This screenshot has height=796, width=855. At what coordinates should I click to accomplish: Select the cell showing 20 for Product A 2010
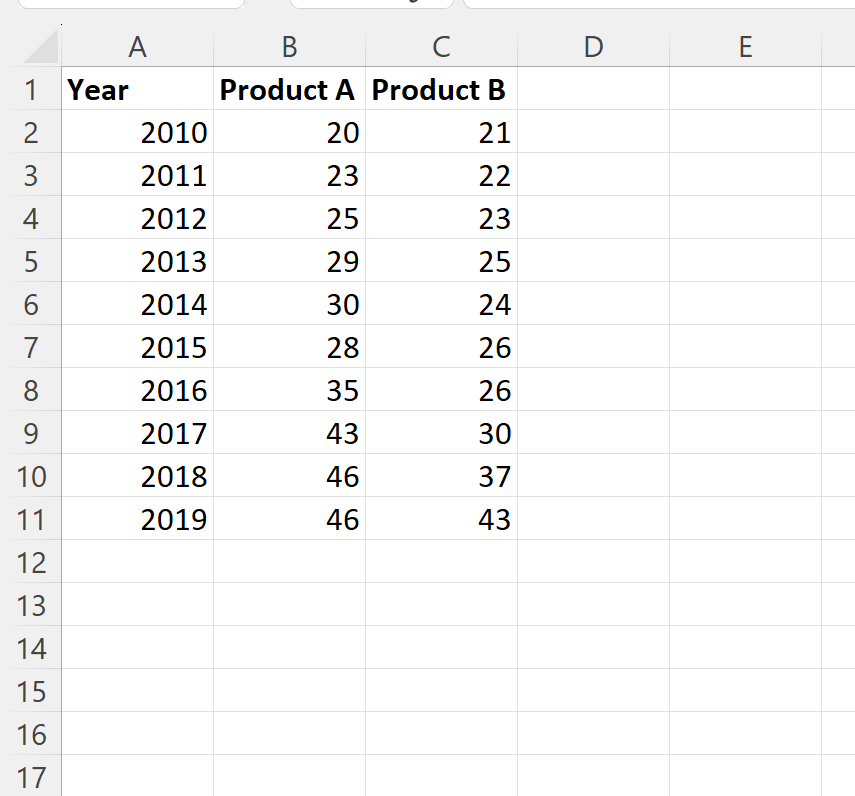[289, 132]
